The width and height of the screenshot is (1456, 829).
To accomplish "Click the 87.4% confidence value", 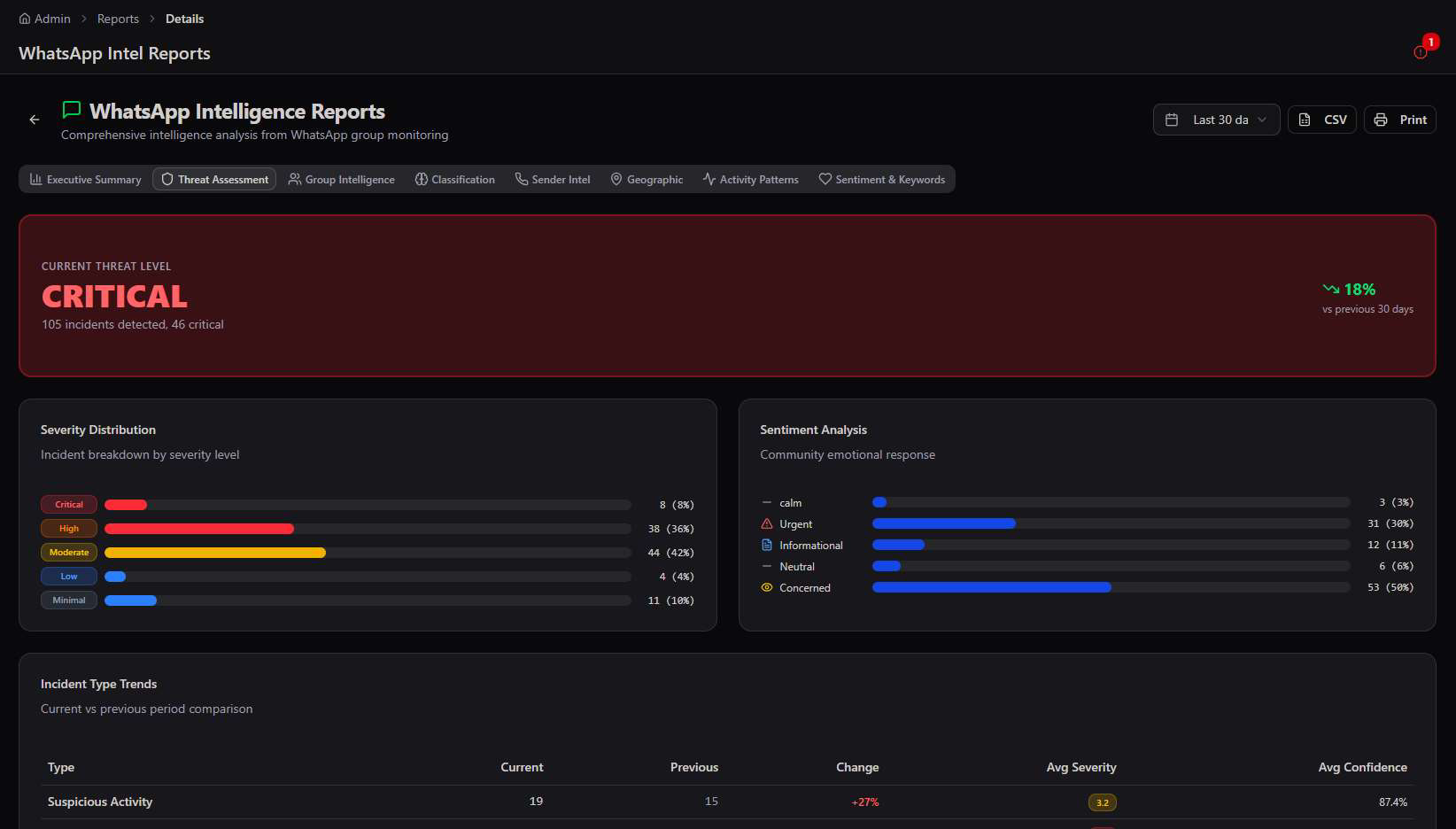I will [x=1393, y=802].
